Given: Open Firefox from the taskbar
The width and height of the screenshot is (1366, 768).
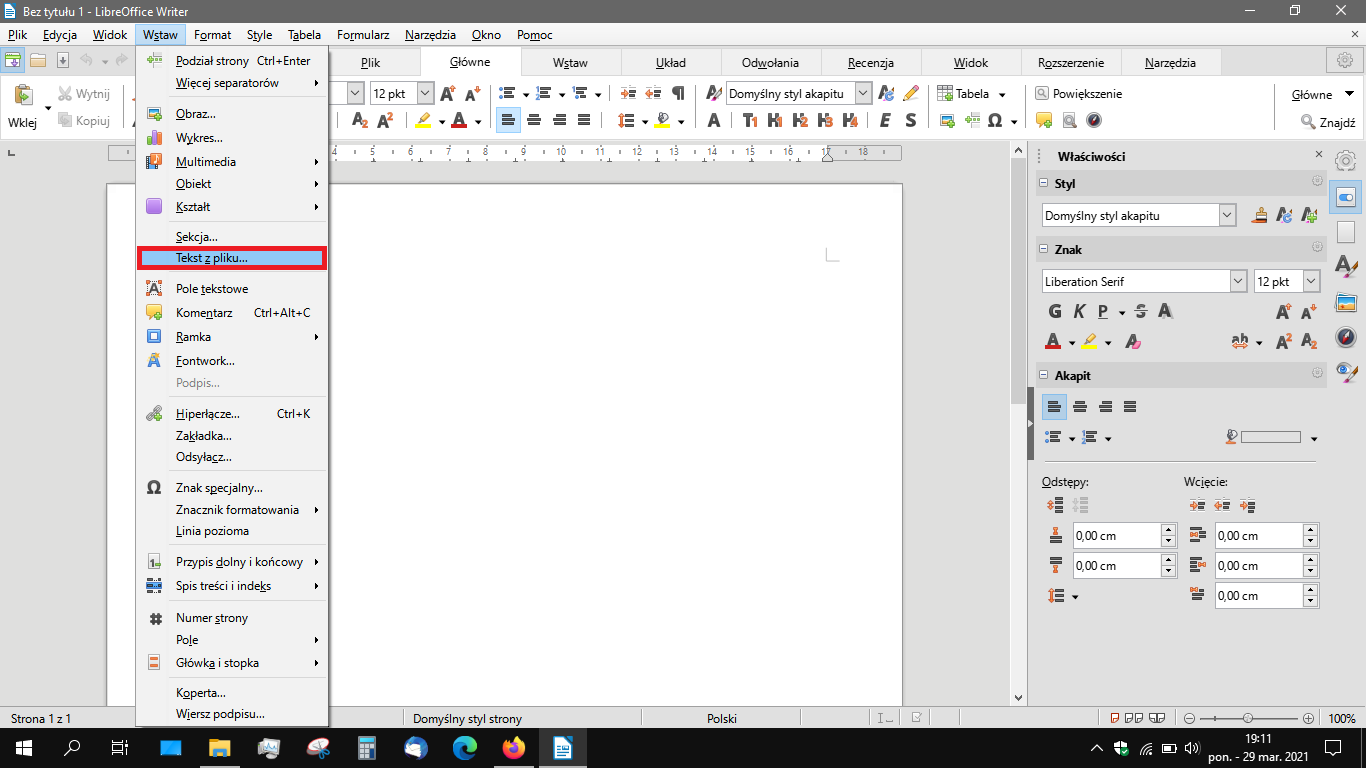Looking at the screenshot, I should (513, 747).
